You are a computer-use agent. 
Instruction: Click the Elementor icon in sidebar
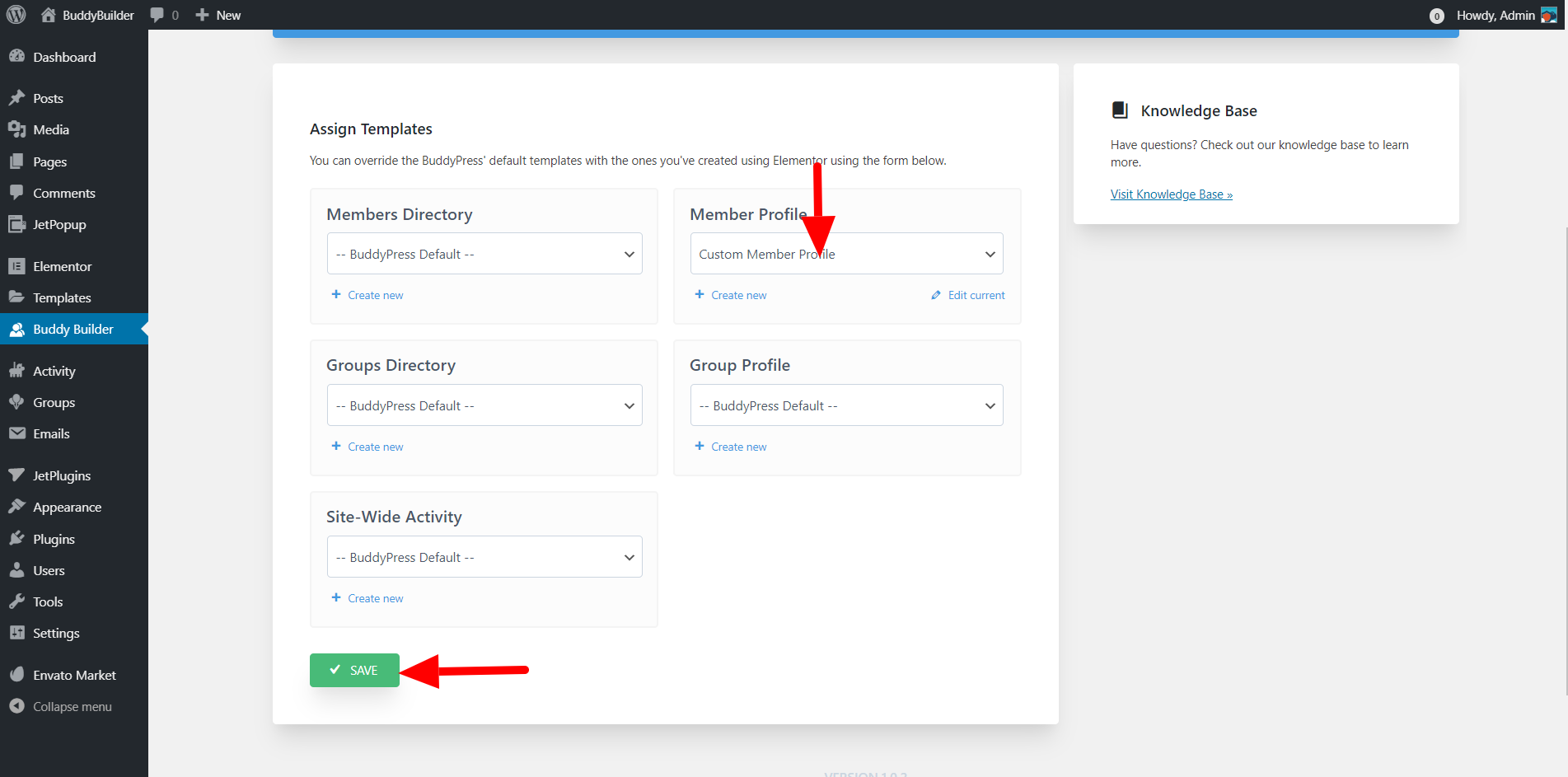16,266
